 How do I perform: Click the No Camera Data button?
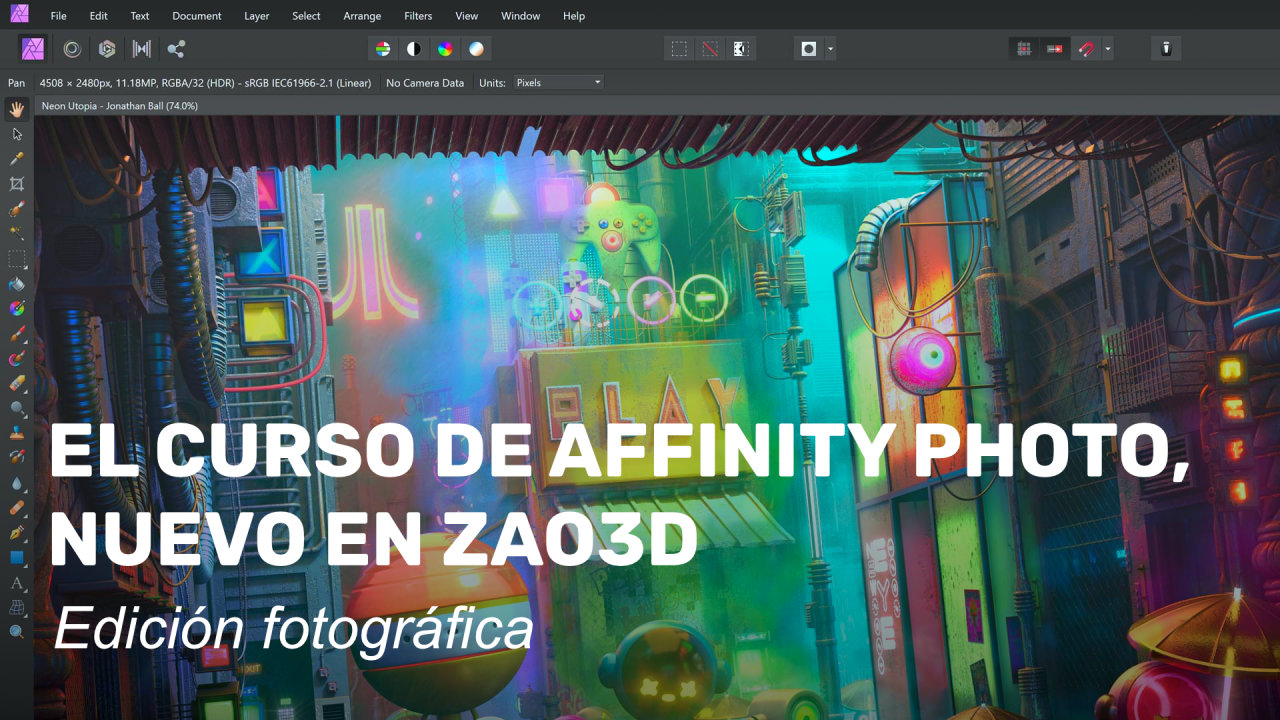click(x=425, y=82)
